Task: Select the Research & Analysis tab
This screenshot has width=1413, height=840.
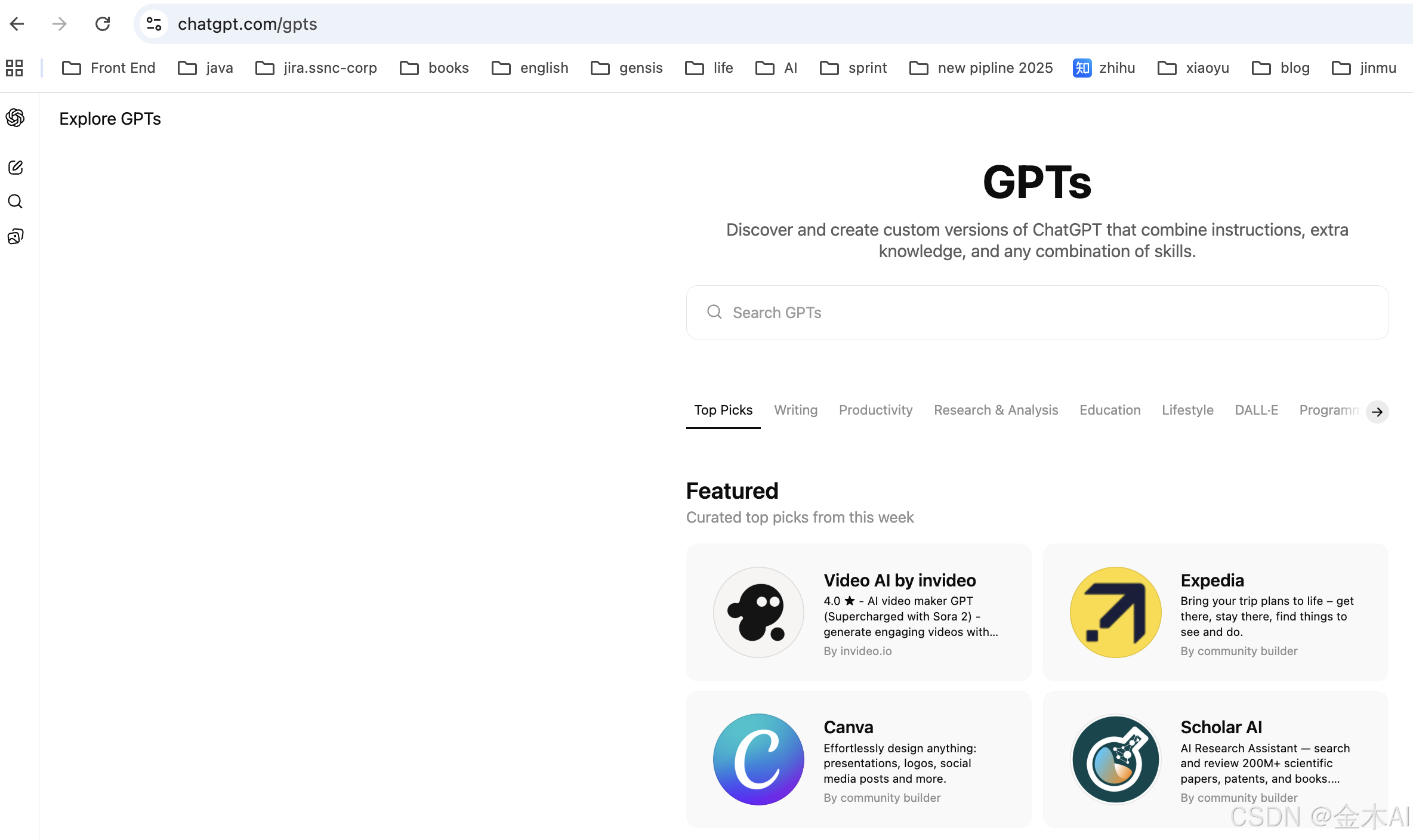Action: [x=995, y=410]
